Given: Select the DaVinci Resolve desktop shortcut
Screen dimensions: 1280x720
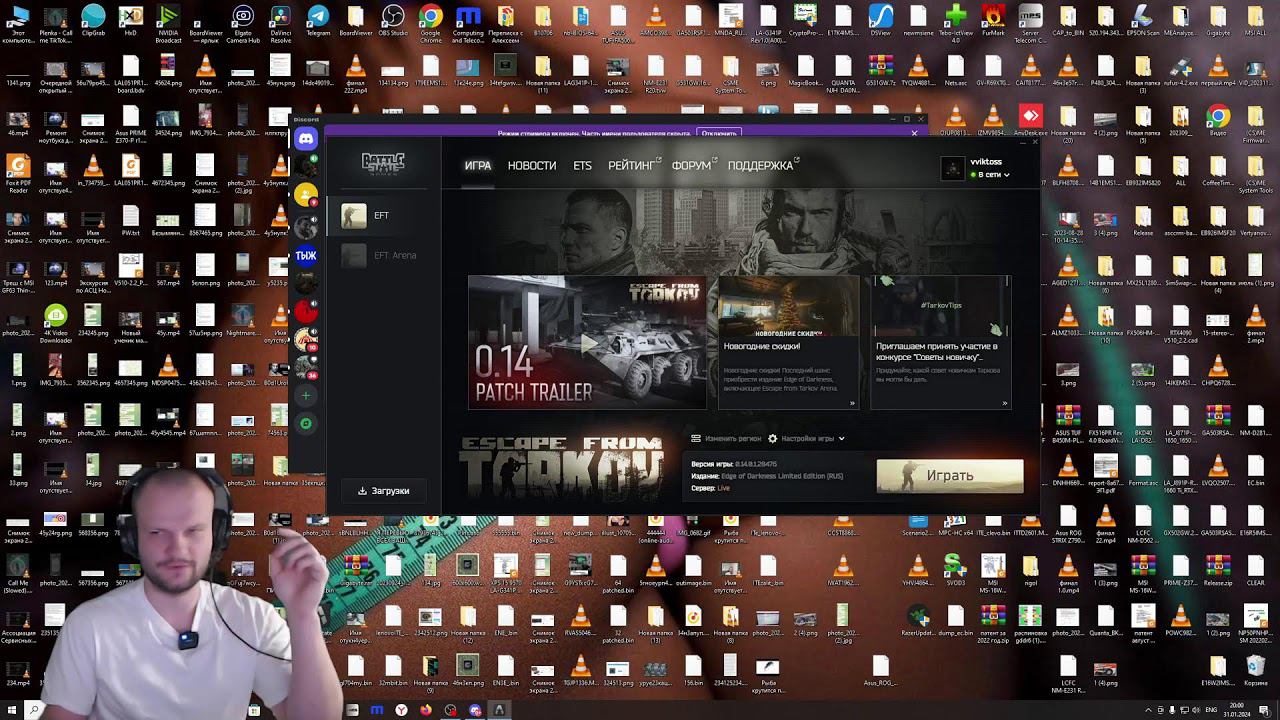Looking at the screenshot, I should [x=281, y=24].
